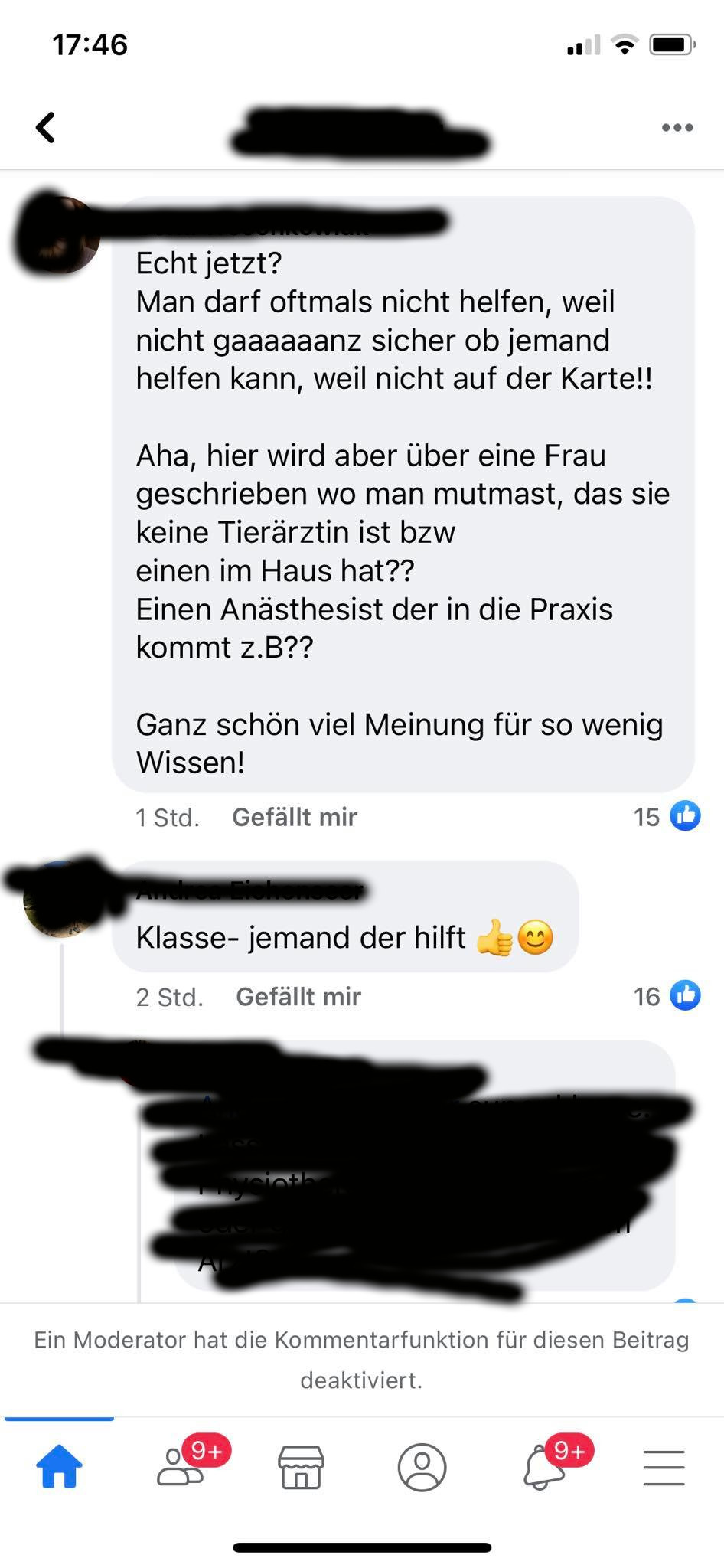This screenshot has width=724, height=1568.
Task: Like the 'Echt jetzt?' comment via Gefällt mir
Action: pos(295,817)
